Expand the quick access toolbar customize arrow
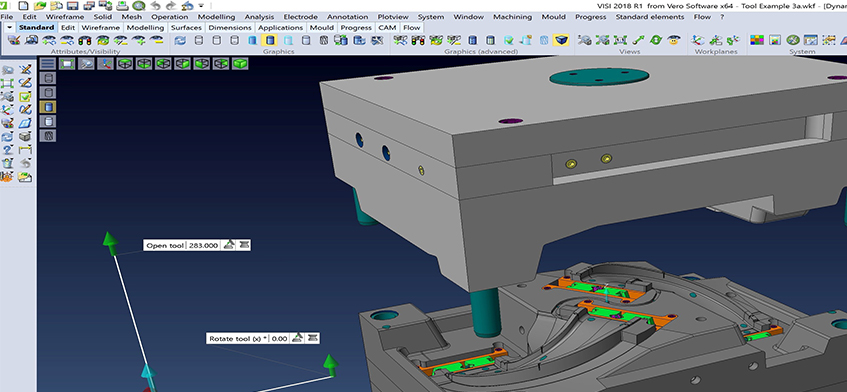Viewport: 847px width, 392px height. (201, 5)
